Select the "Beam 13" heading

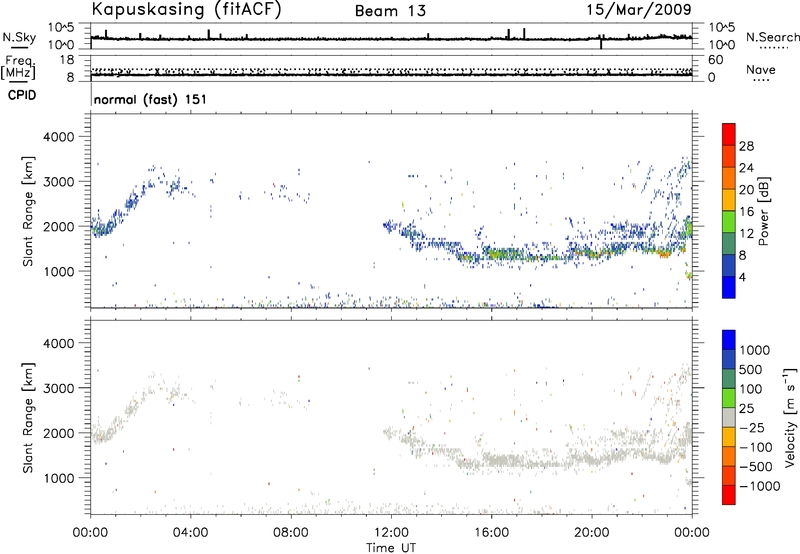[x=390, y=11]
